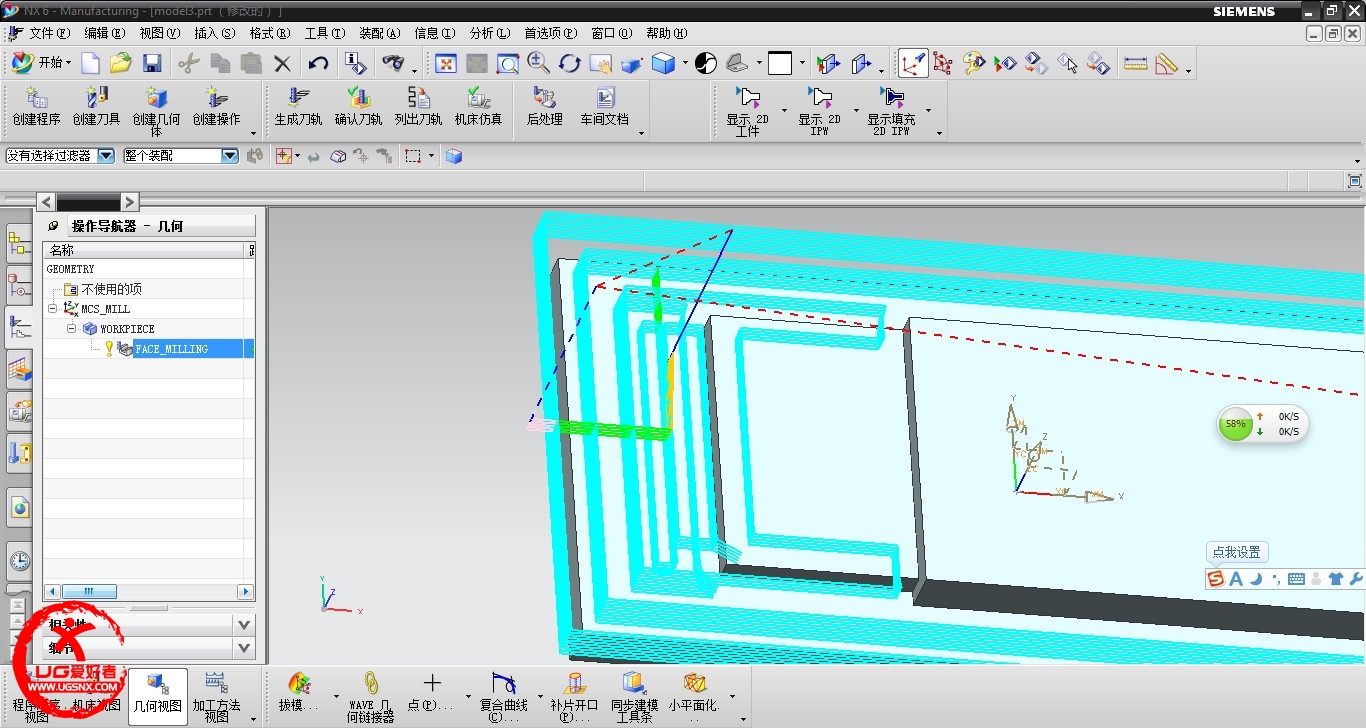
Task: Click the 点(P) point button
Action: [432, 692]
